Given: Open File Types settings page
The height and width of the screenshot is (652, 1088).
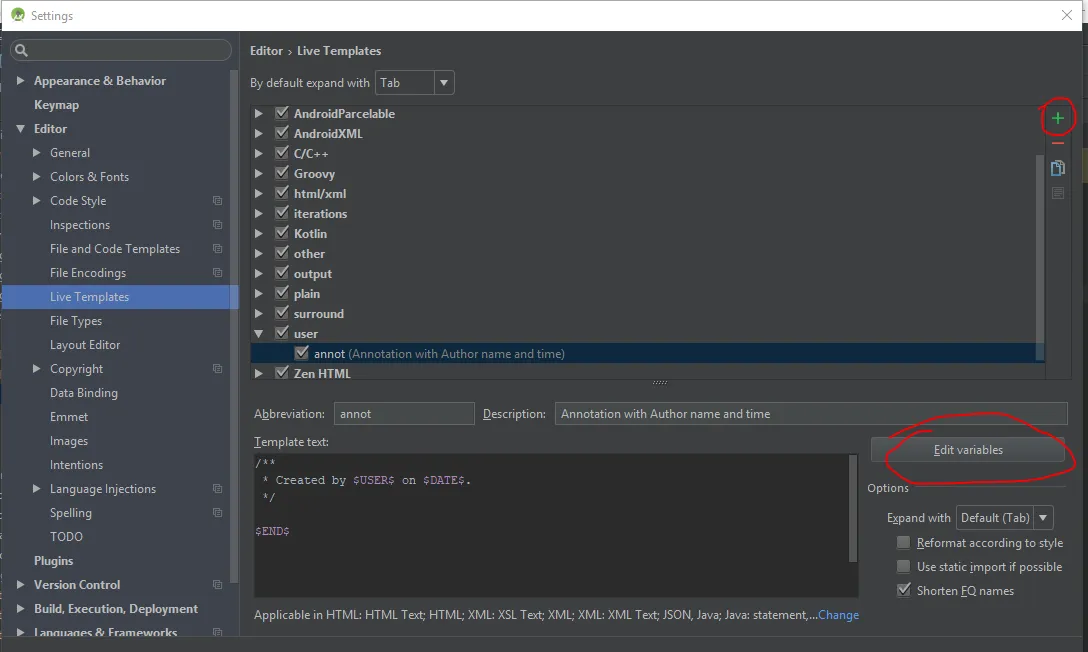Looking at the screenshot, I should [x=76, y=320].
